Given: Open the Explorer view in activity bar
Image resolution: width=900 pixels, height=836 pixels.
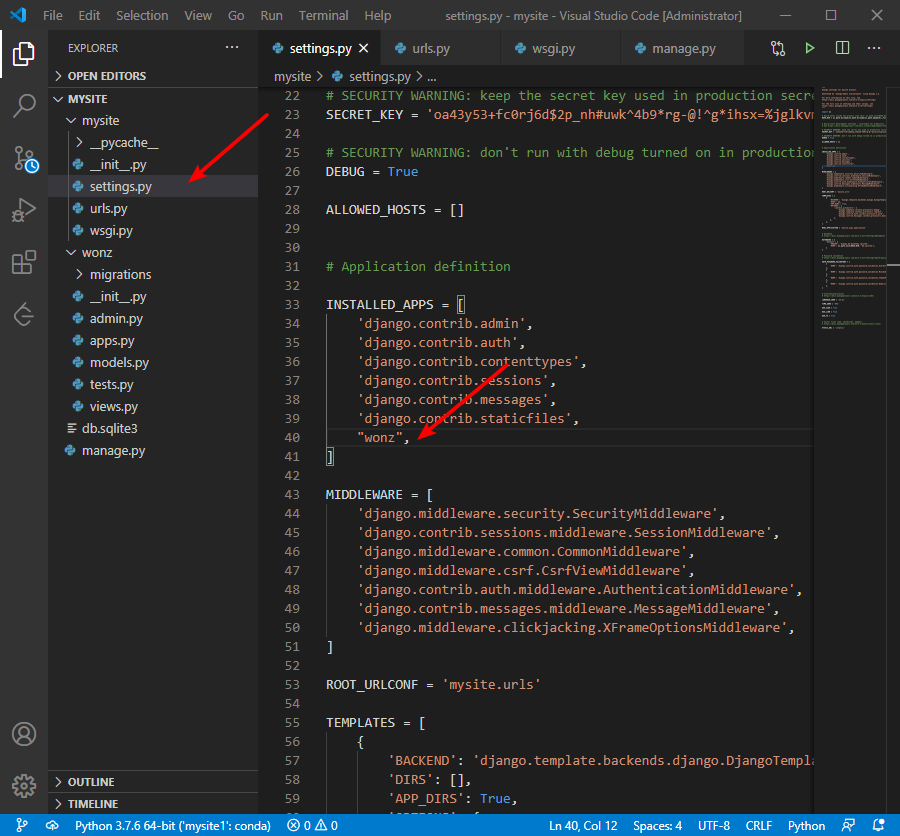Looking at the screenshot, I should click(24, 54).
